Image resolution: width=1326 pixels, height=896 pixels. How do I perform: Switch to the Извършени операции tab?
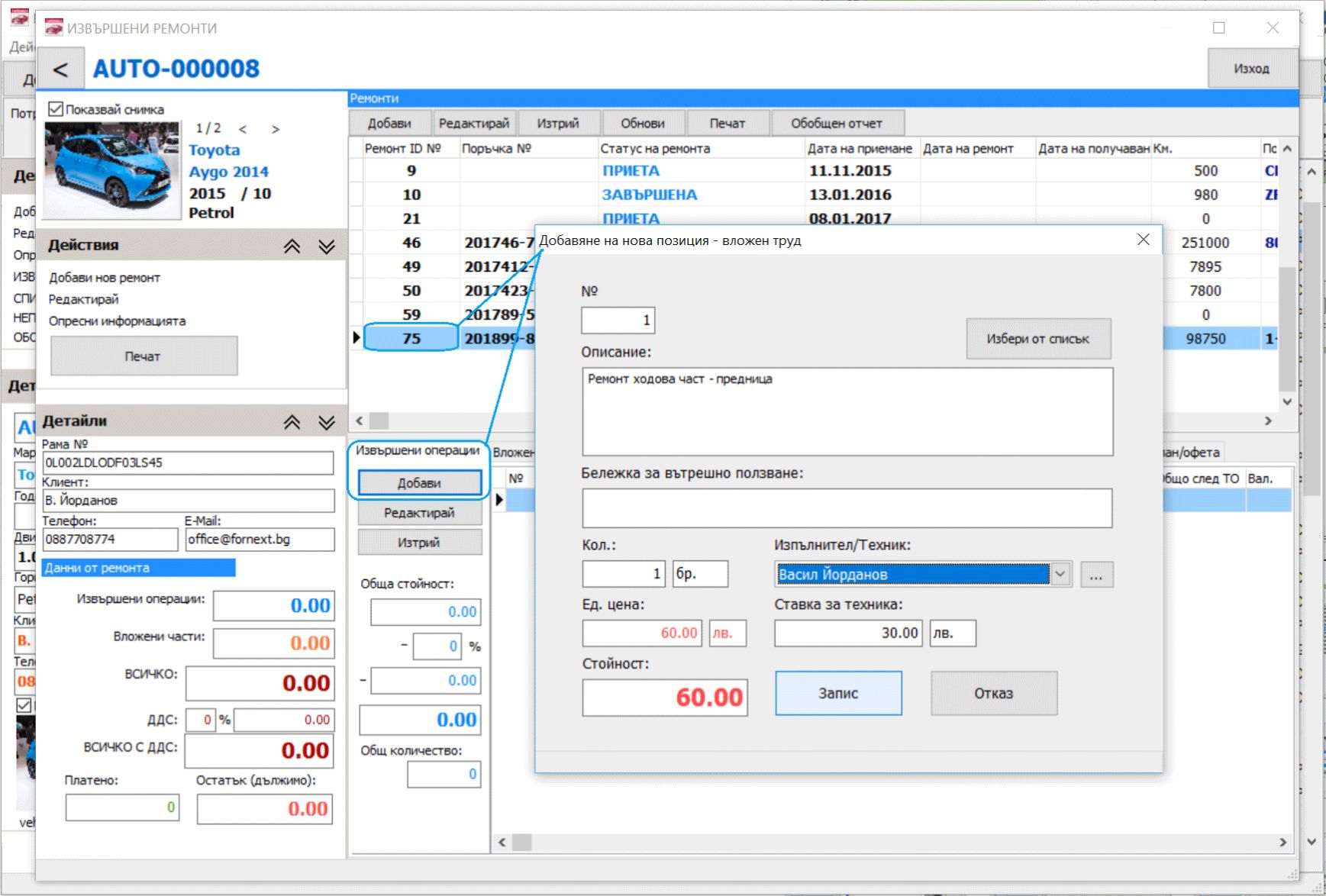click(418, 450)
